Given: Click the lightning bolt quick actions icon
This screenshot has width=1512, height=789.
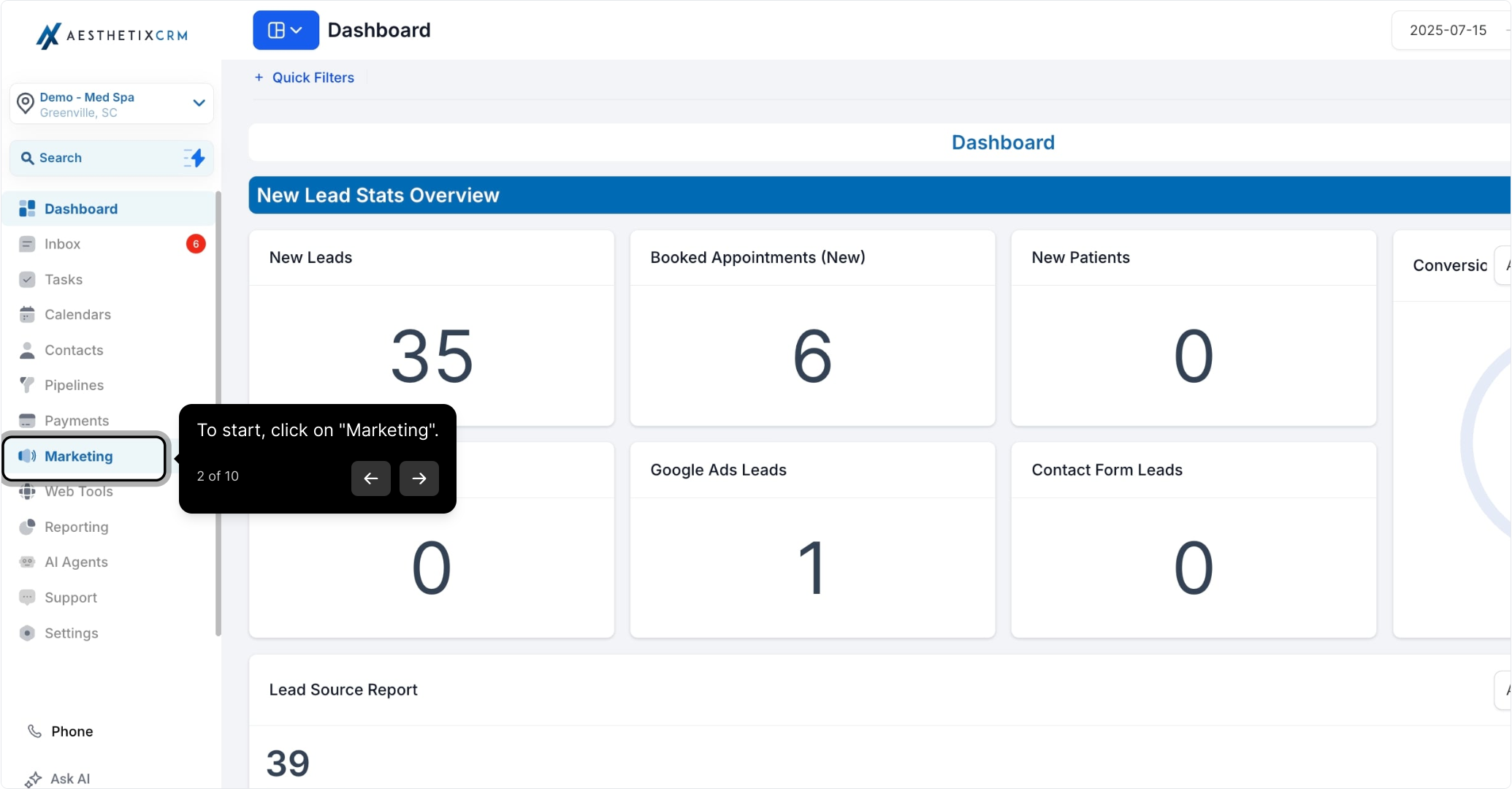Looking at the screenshot, I should (x=194, y=158).
